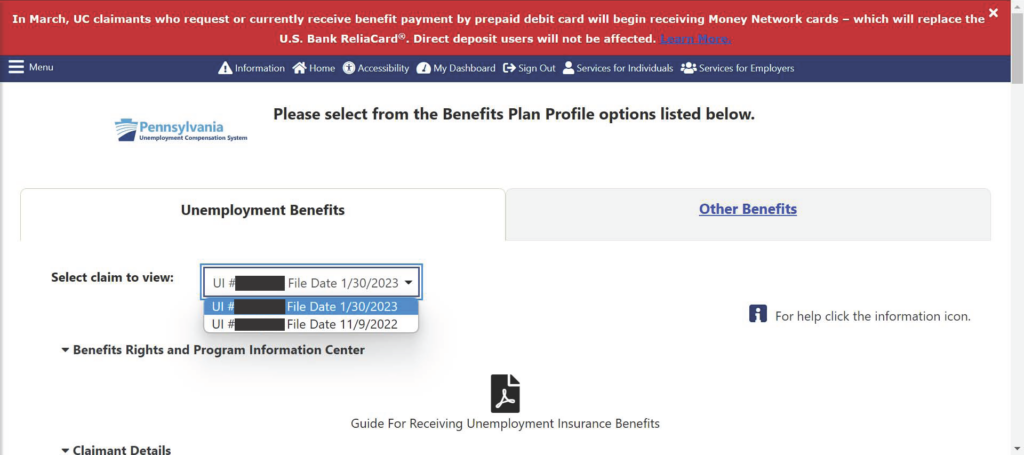Choose claim with File Date 11/9/2022
Screen dimensions: 1024x455
[310, 324]
